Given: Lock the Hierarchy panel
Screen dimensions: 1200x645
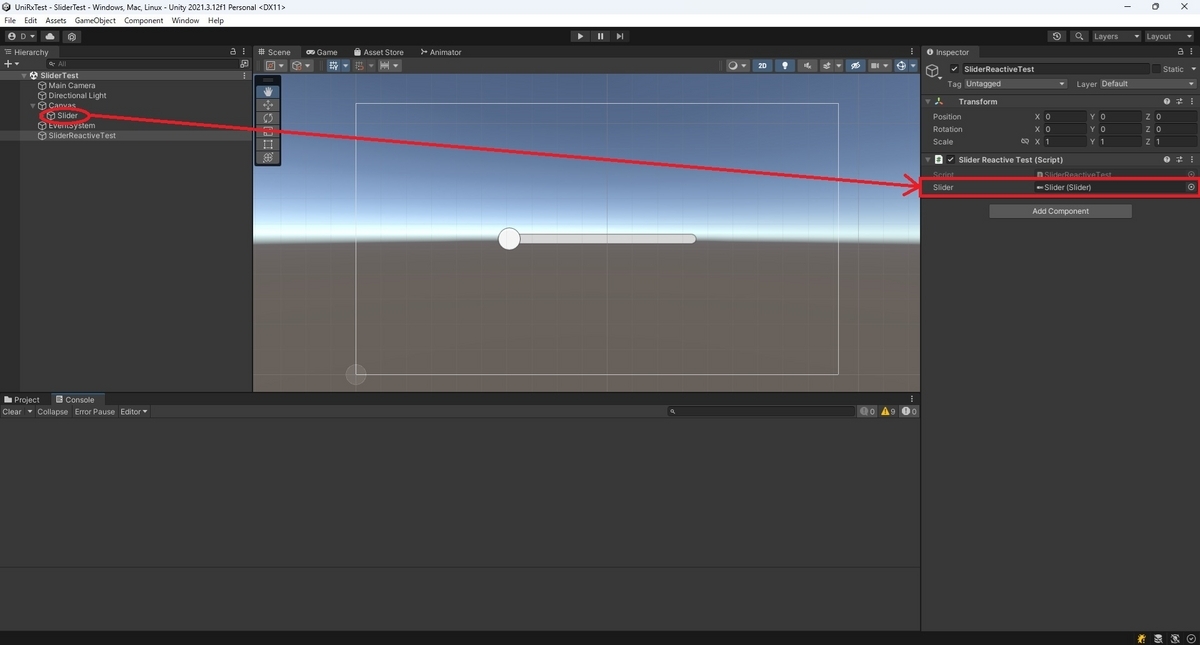Looking at the screenshot, I should (x=233, y=52).
